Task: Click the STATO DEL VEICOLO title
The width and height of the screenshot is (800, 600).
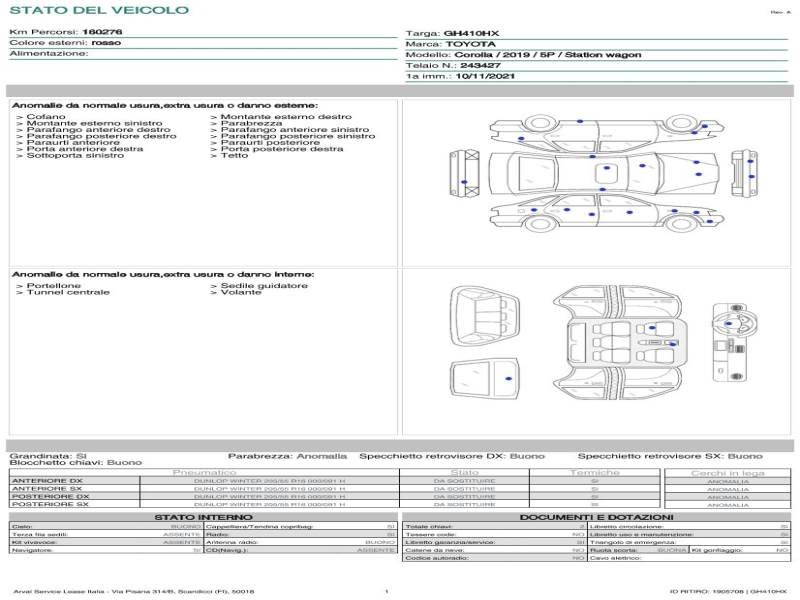Action: pyautogui.click(x=99, y=10)
